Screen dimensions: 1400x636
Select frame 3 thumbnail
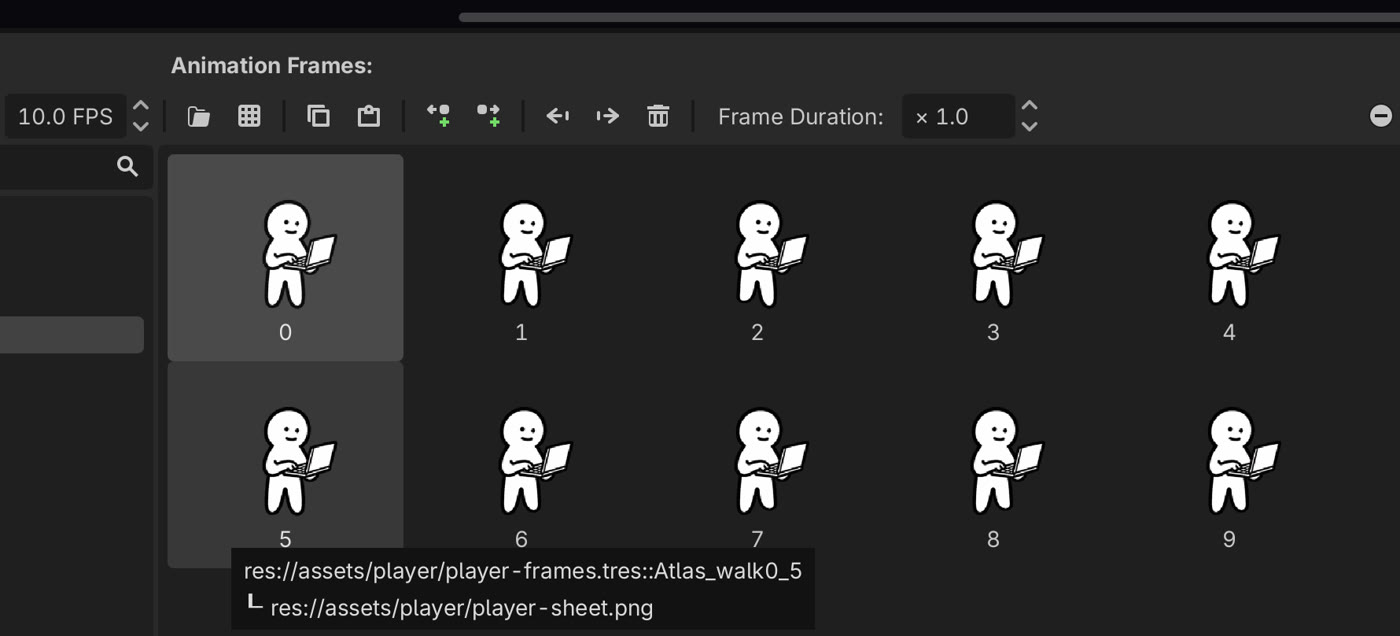pos(993,258)
